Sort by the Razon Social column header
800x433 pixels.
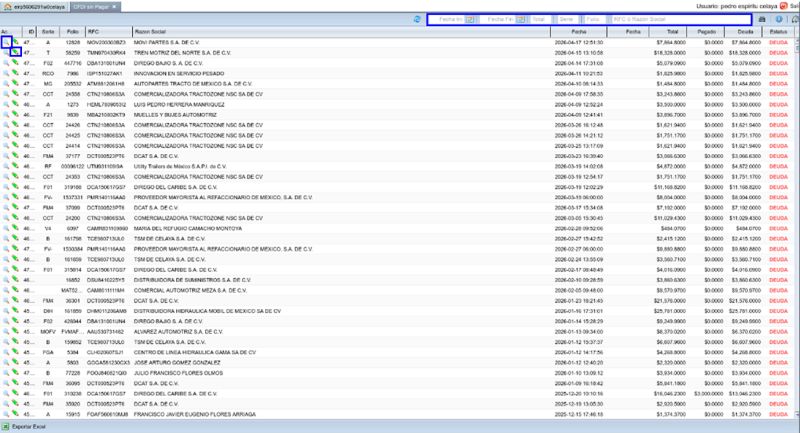(341, 32)
